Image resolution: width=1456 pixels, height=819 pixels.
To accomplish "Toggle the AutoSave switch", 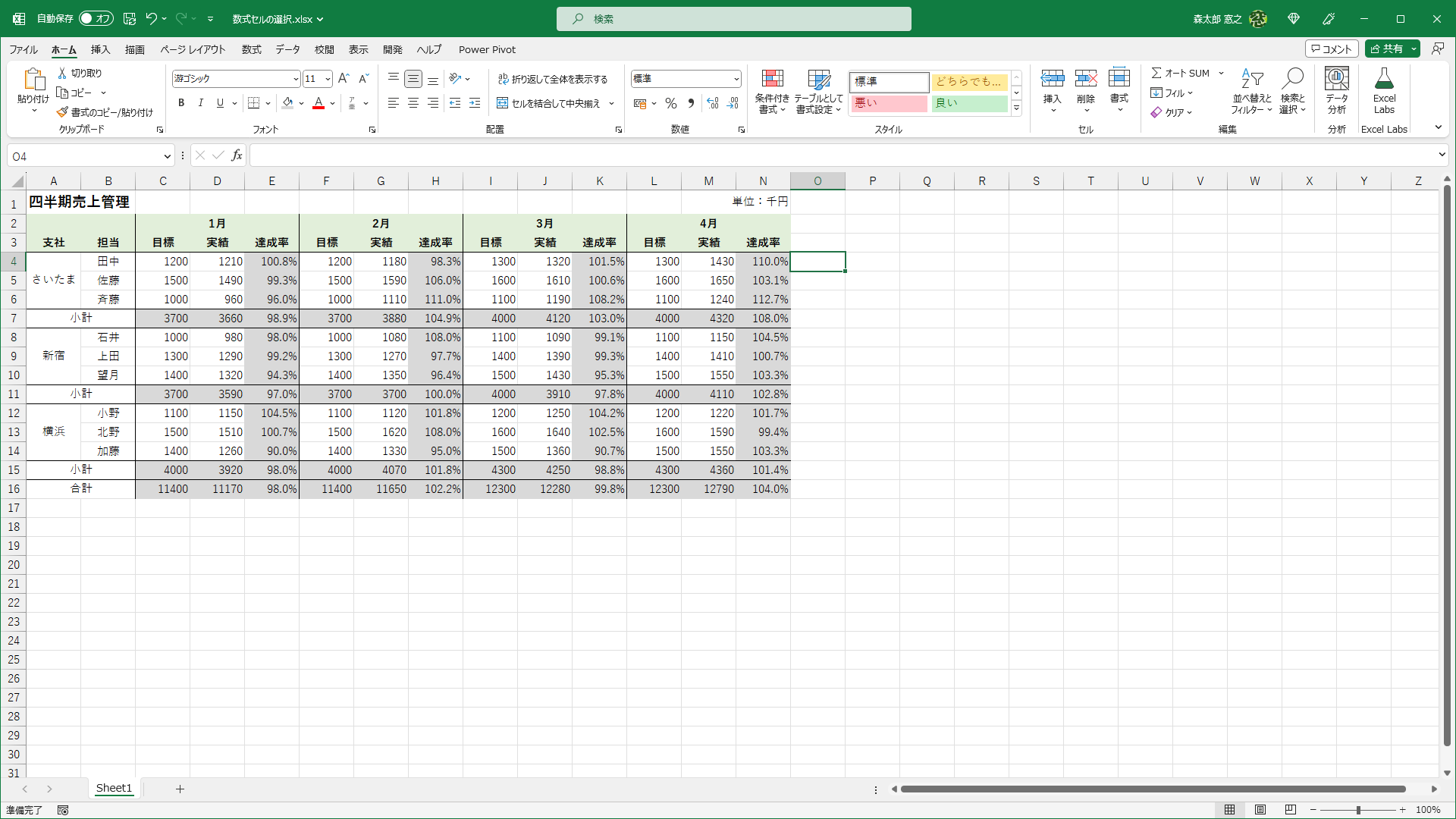I will [96, 18].
